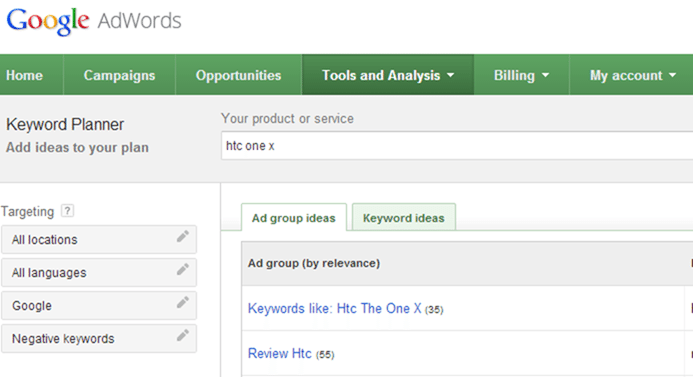
Task: Open the Review Htc ad group link
Action: 280,353
